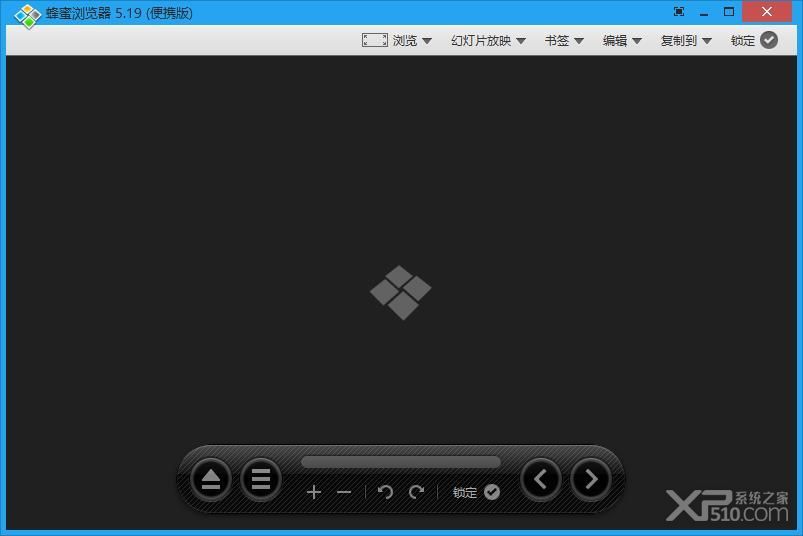Click the Honeyview logo in the title bar

coord(27,16)
